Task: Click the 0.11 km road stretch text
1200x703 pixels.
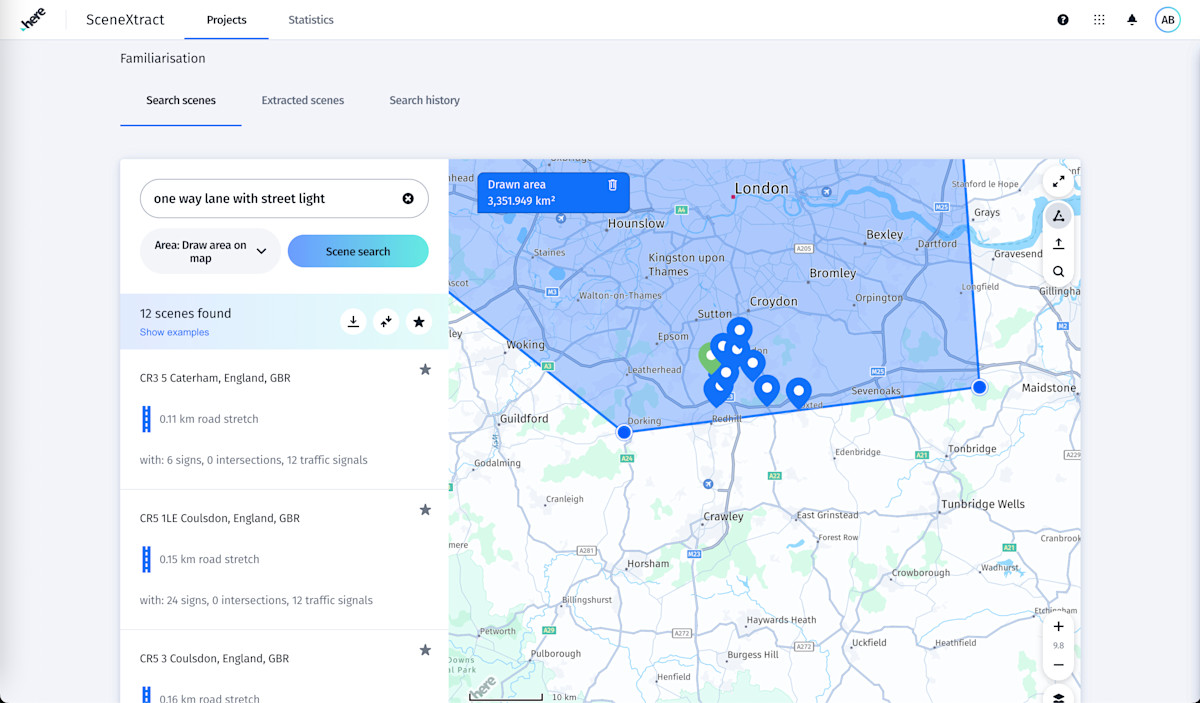Action: [209, 419]
